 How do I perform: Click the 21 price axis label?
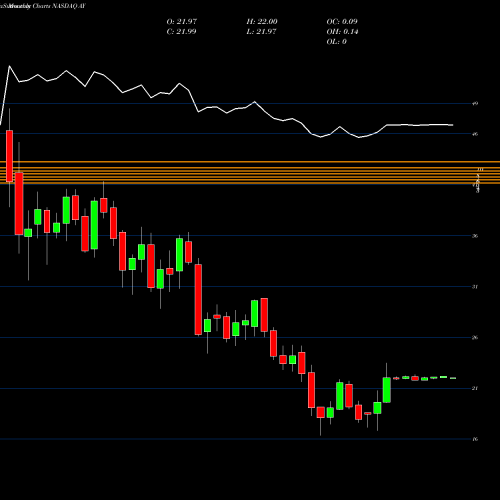(475, 388)
